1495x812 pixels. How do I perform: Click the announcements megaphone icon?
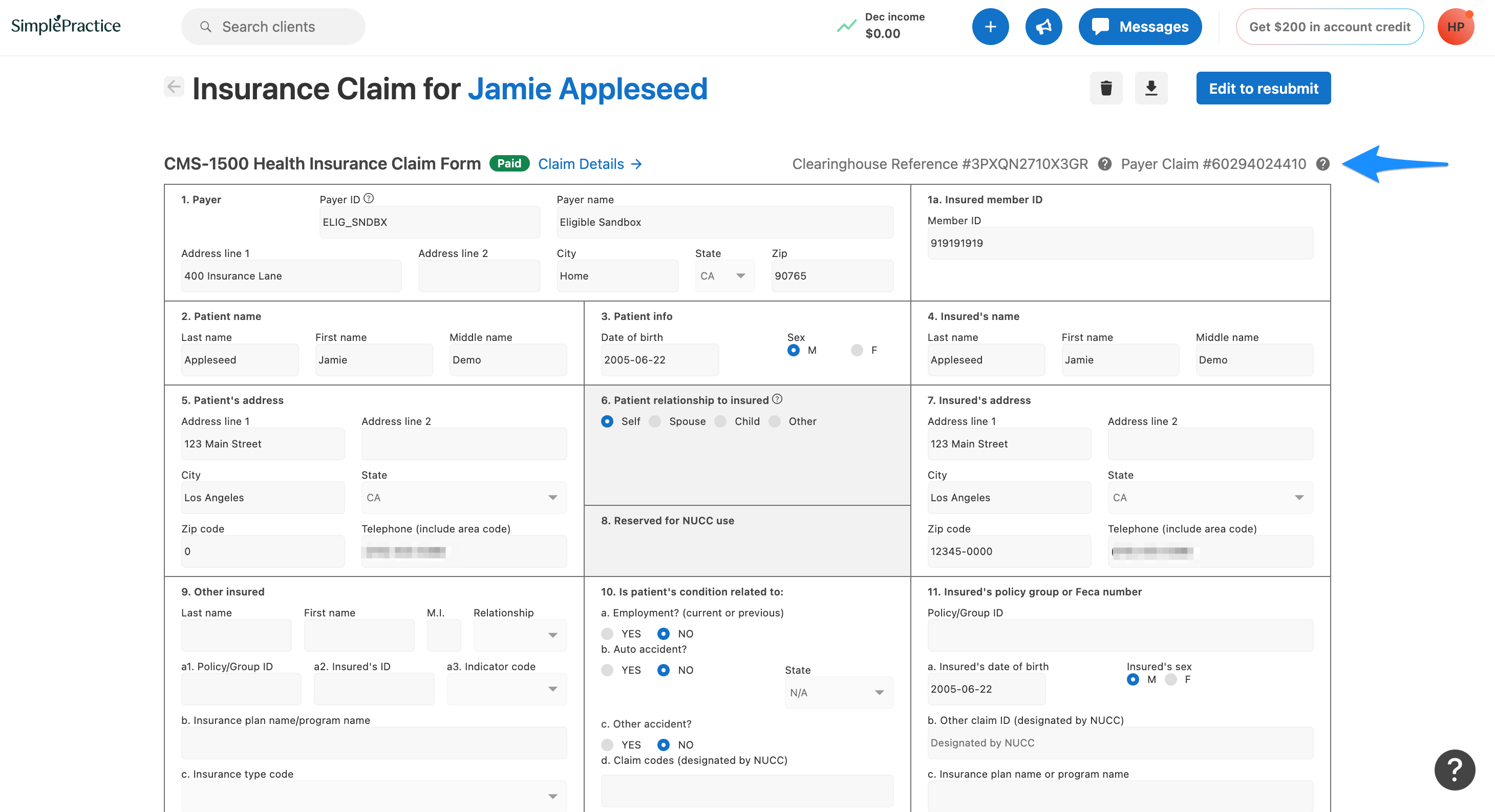1044,26
